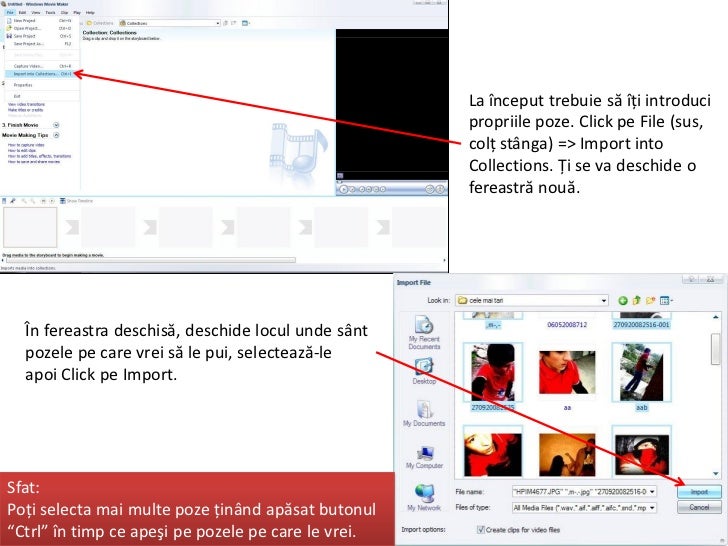
Task: Open How to save and share movies link
Action: (34, 162)
